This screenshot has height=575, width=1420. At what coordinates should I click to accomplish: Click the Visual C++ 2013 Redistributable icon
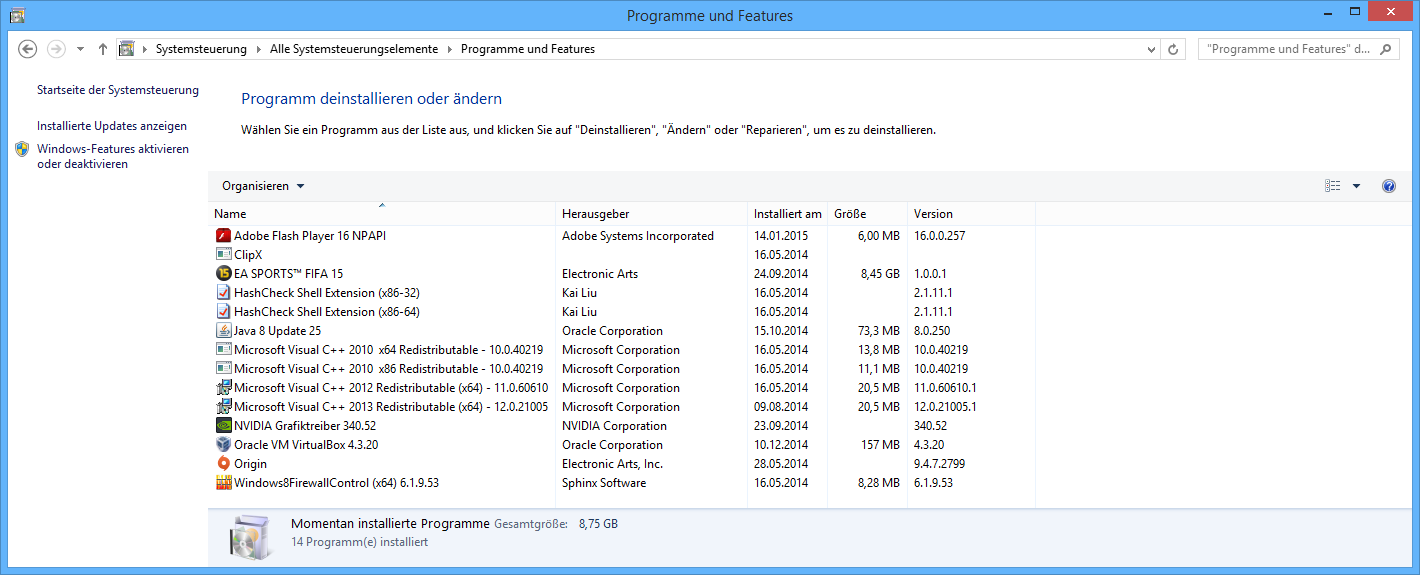click(x=224, y=407)
